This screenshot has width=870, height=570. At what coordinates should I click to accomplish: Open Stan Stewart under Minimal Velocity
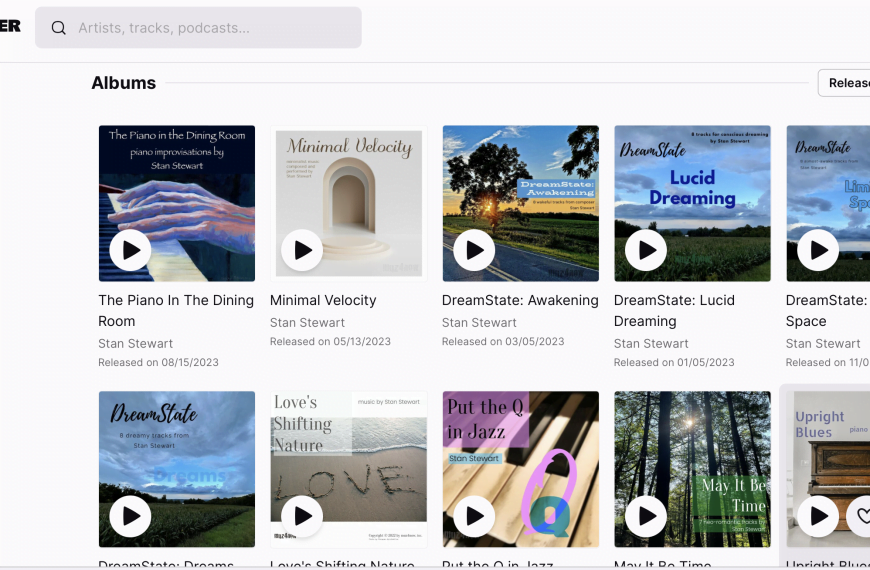pyautogui.click(x=307, y=322)
